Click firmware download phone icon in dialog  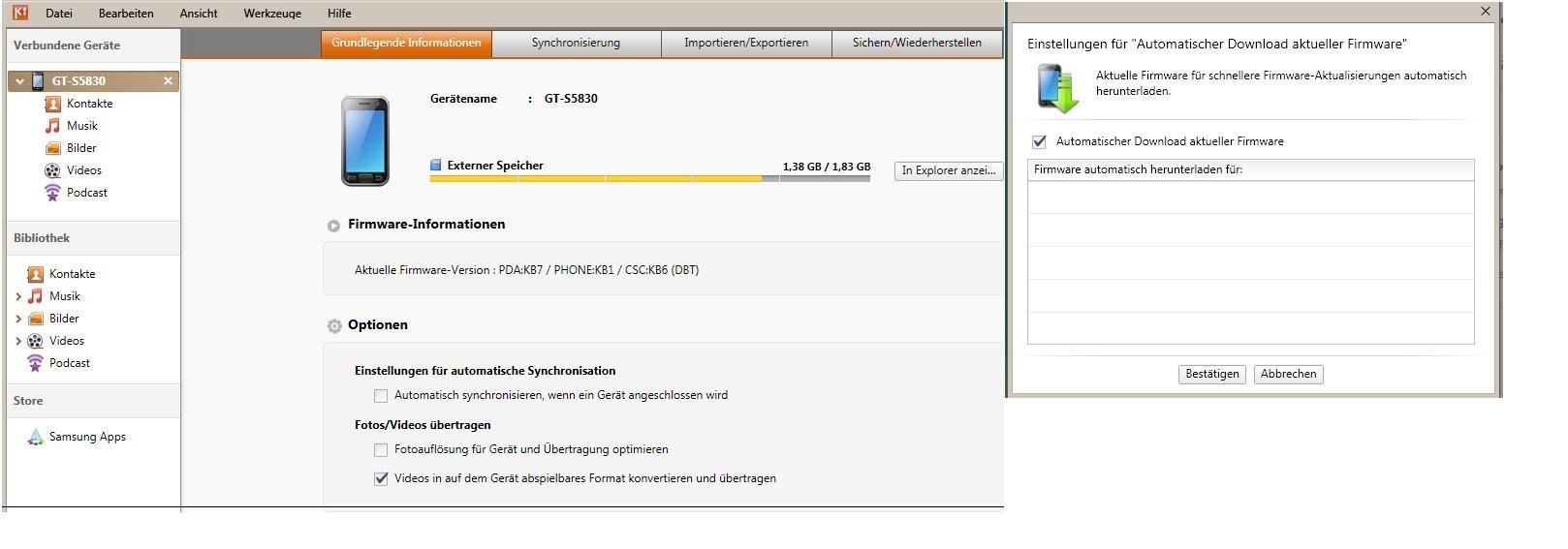1057,89
